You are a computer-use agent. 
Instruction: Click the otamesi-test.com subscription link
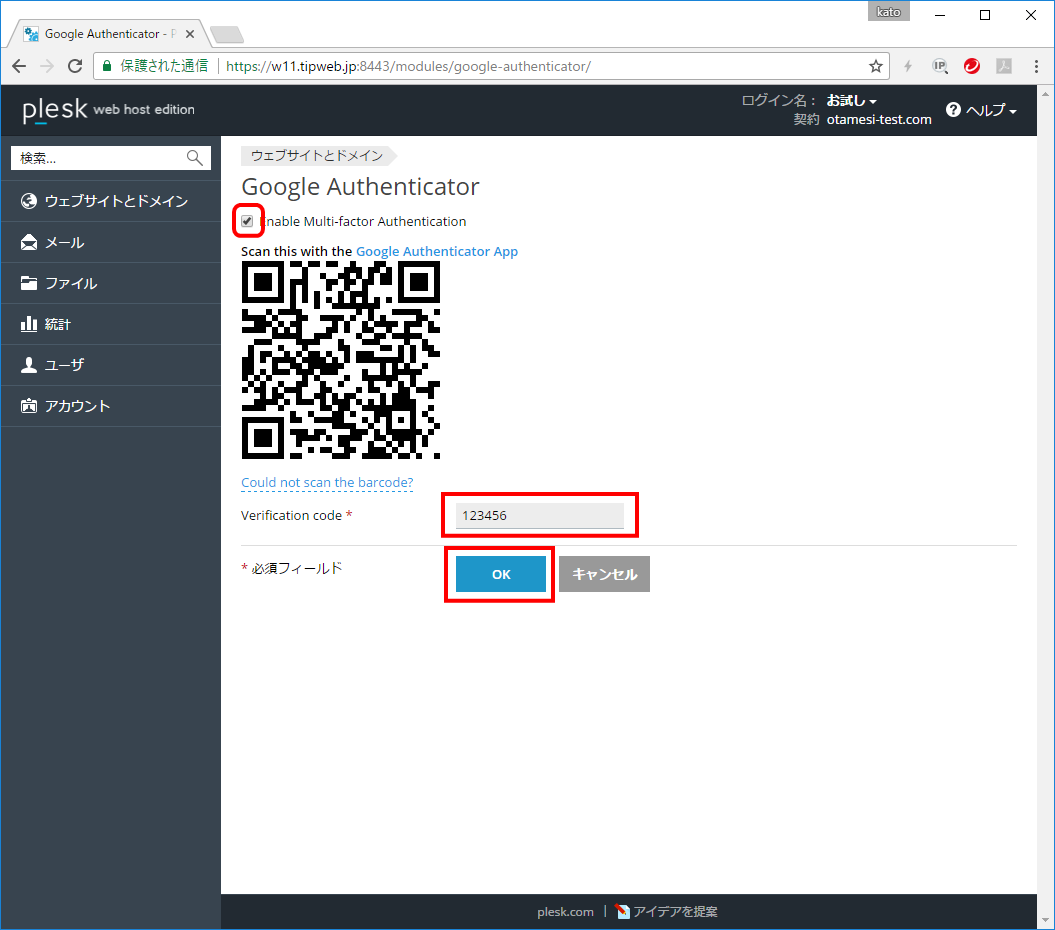(879, 119)
